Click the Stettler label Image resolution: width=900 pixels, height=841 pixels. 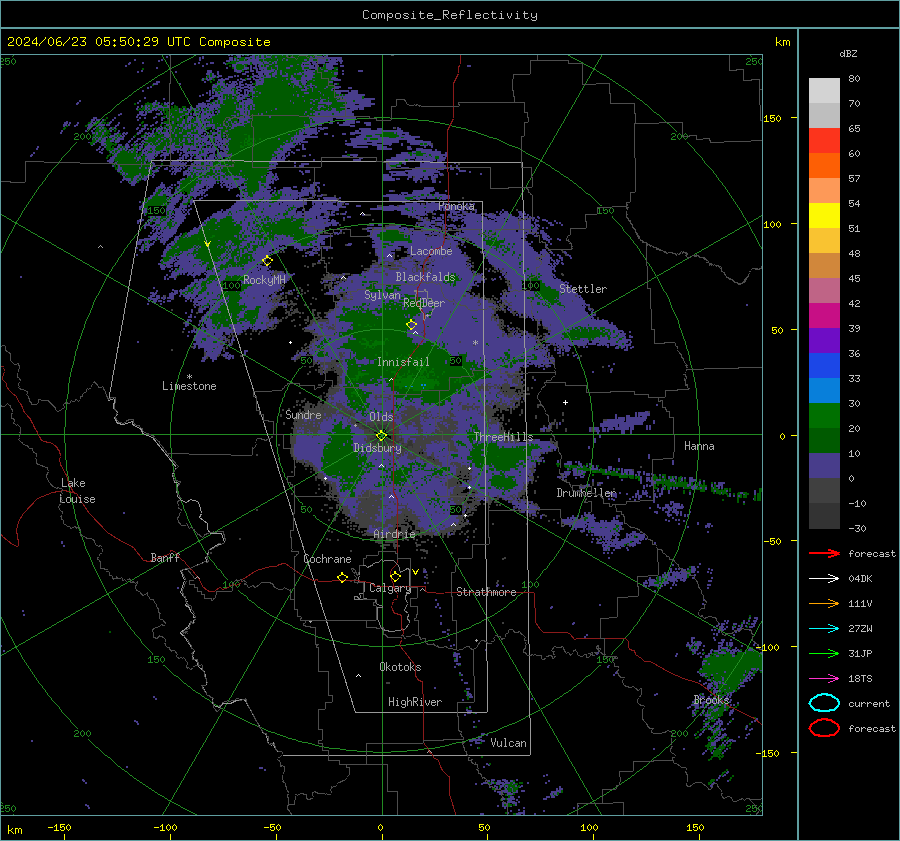(x=583, y=289)
